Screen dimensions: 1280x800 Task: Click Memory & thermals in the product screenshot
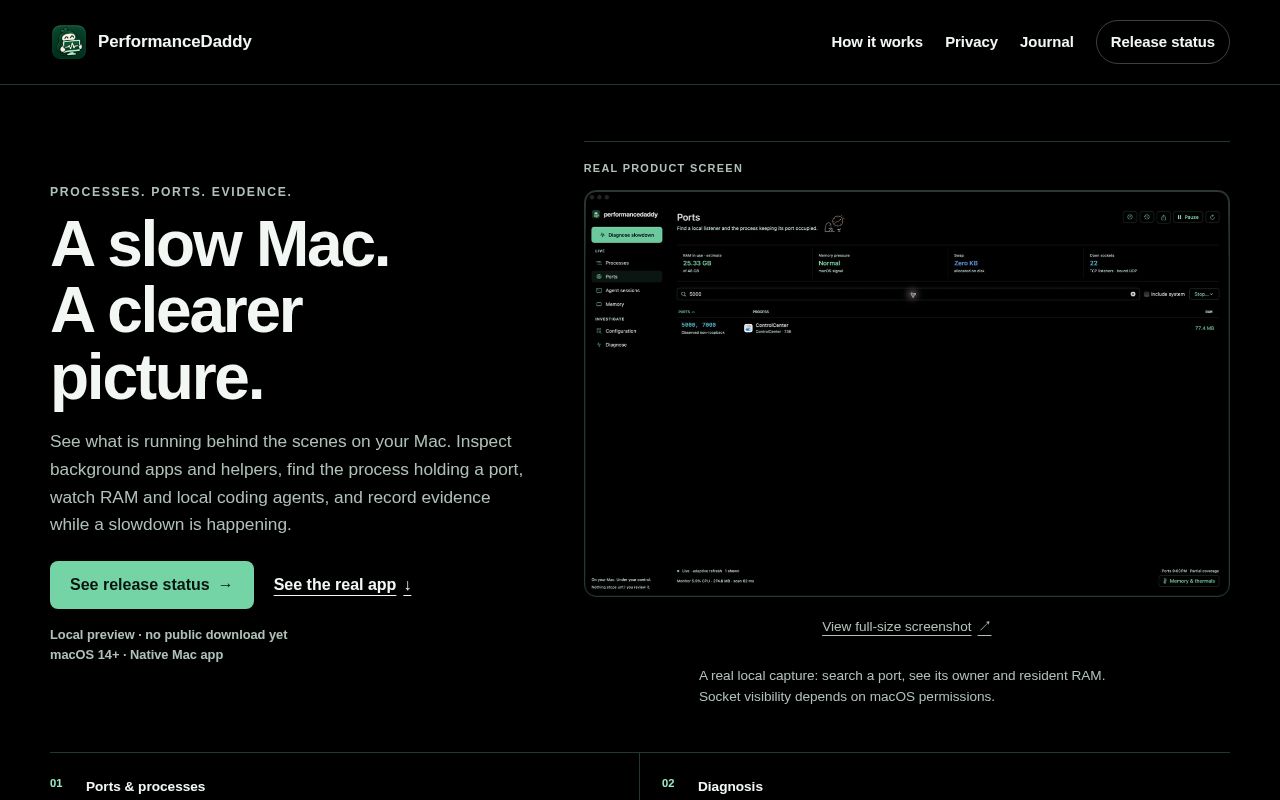point(1189,581)
